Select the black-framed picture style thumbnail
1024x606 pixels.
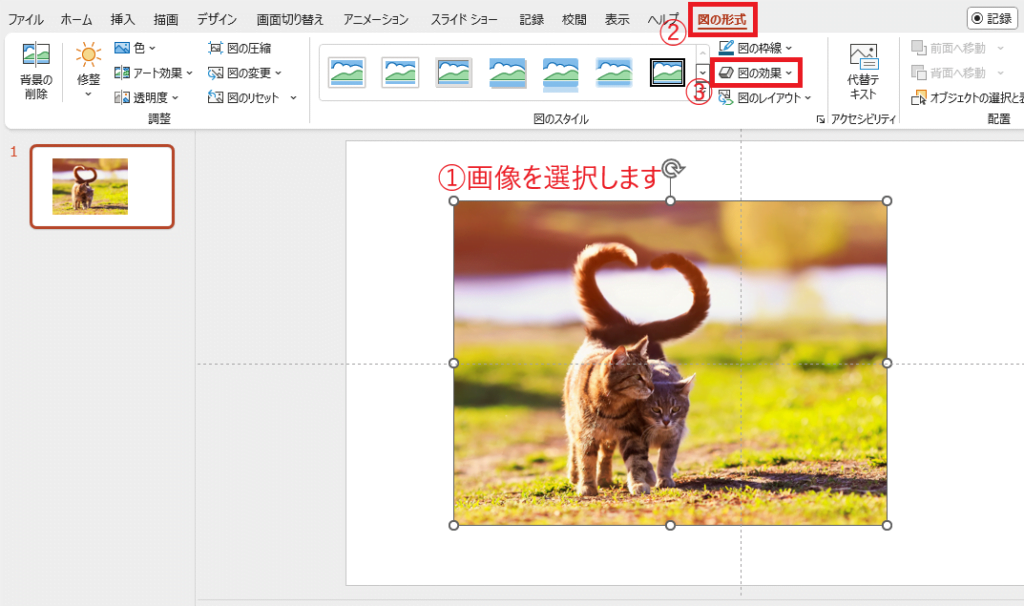pyautogui.click(x=667, y=72)
